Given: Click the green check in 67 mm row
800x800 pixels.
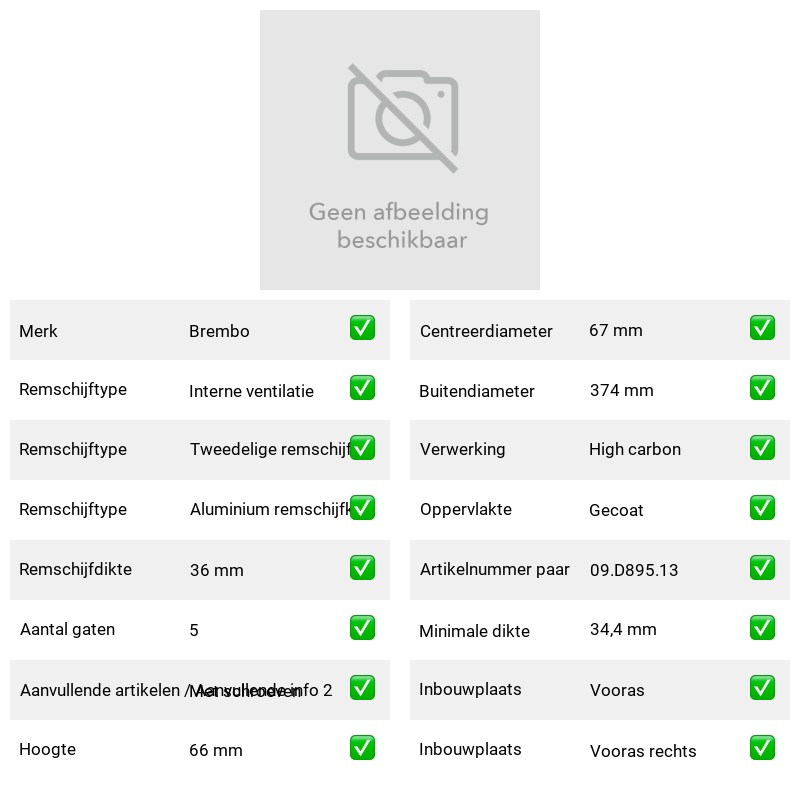Looking at the screenshot, I should [x=762, y=328].
